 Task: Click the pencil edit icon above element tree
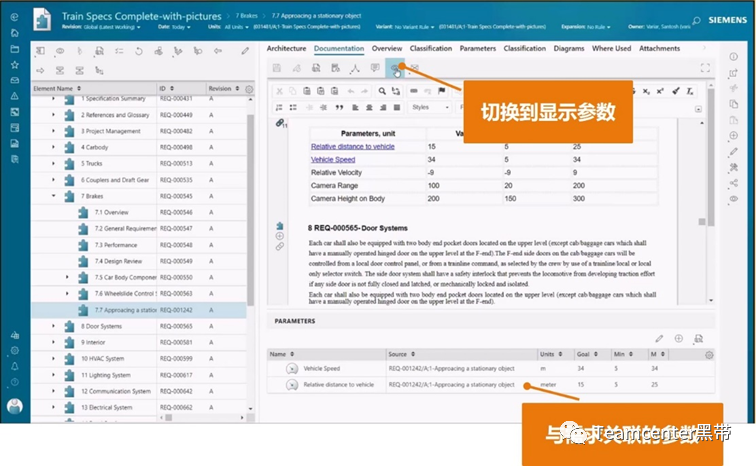click(x=245, y=51)
